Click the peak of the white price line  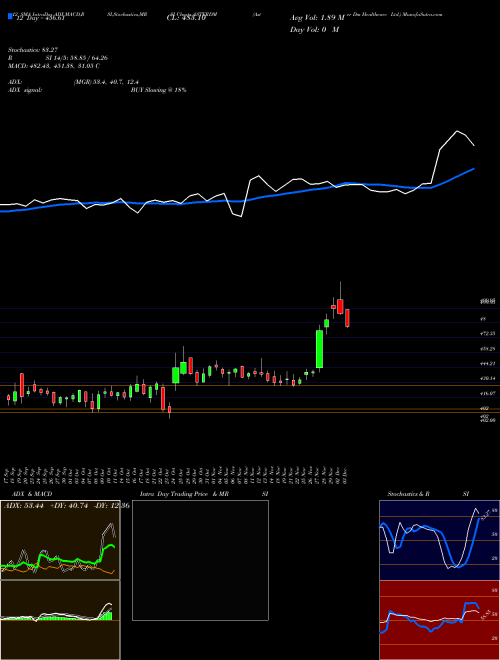pyautogui.click(x=457, y=131)
